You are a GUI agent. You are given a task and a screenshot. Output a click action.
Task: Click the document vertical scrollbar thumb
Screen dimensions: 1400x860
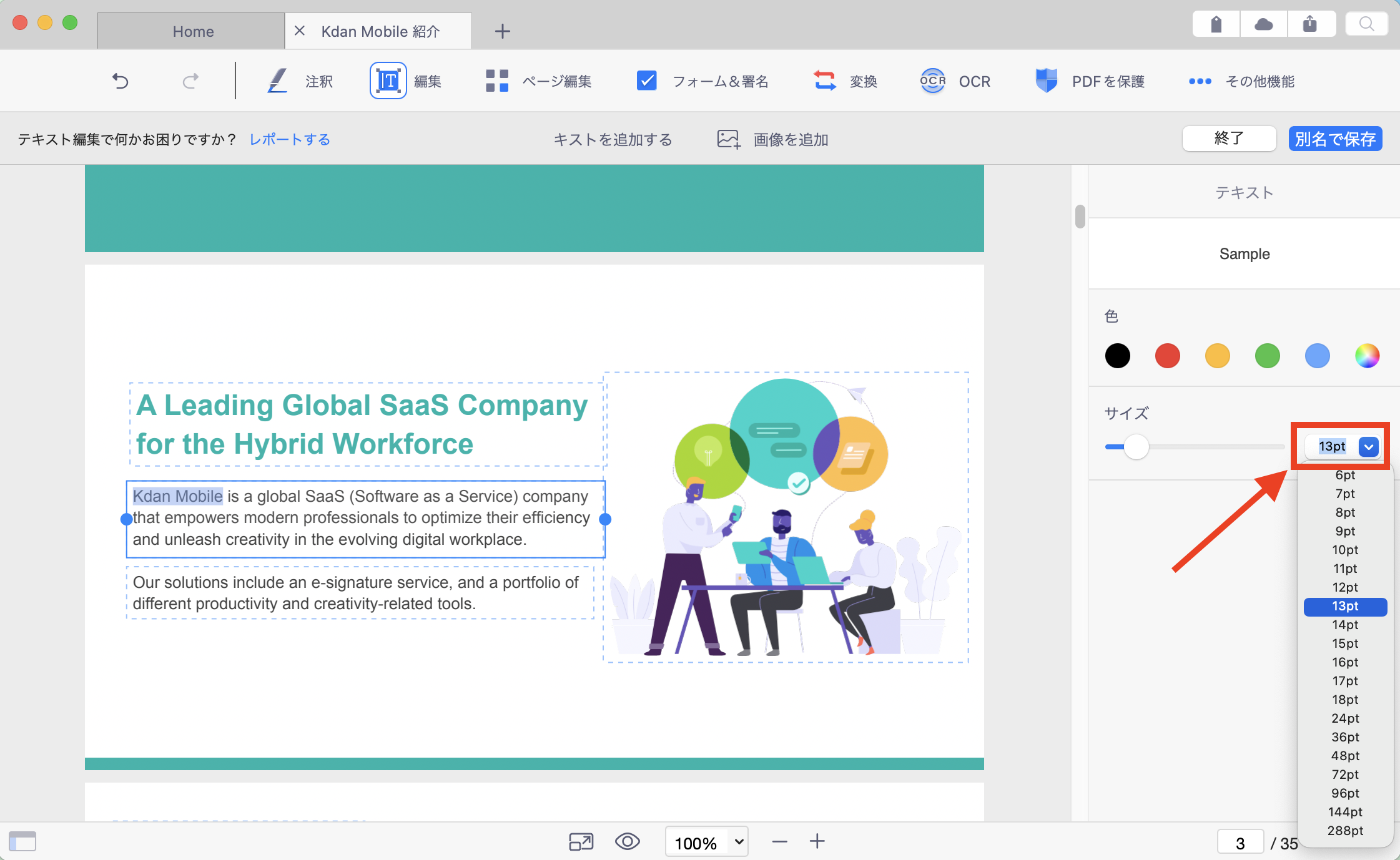[1080, 217]
